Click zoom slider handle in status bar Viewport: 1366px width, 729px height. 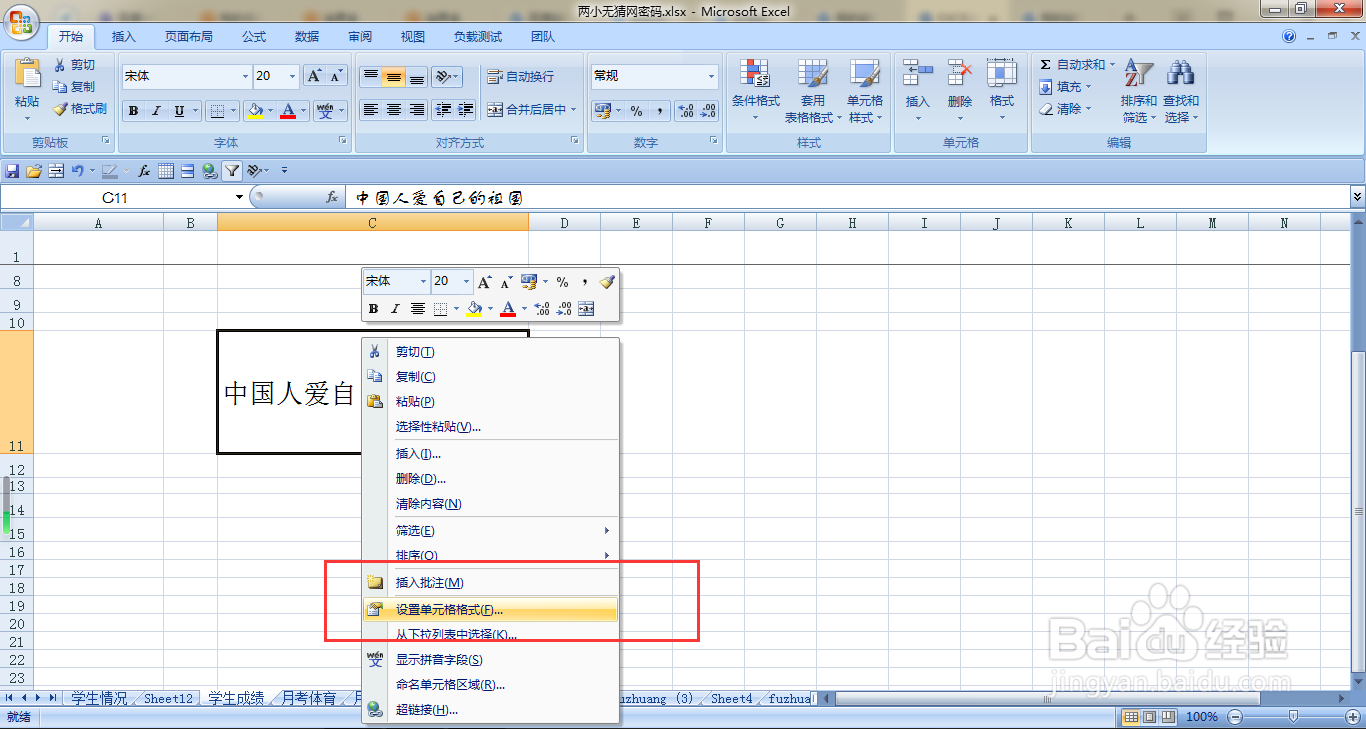click(x=1294, y=717)
